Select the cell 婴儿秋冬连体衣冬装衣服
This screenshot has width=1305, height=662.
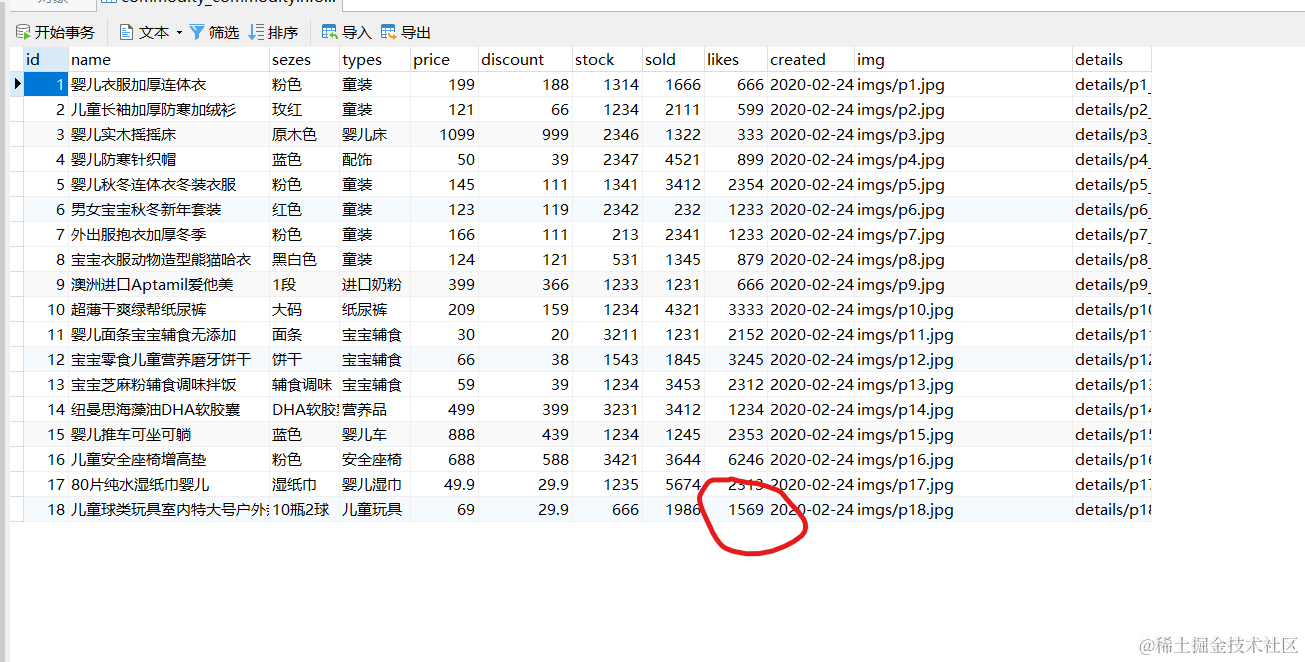click(x=168, y=185)
